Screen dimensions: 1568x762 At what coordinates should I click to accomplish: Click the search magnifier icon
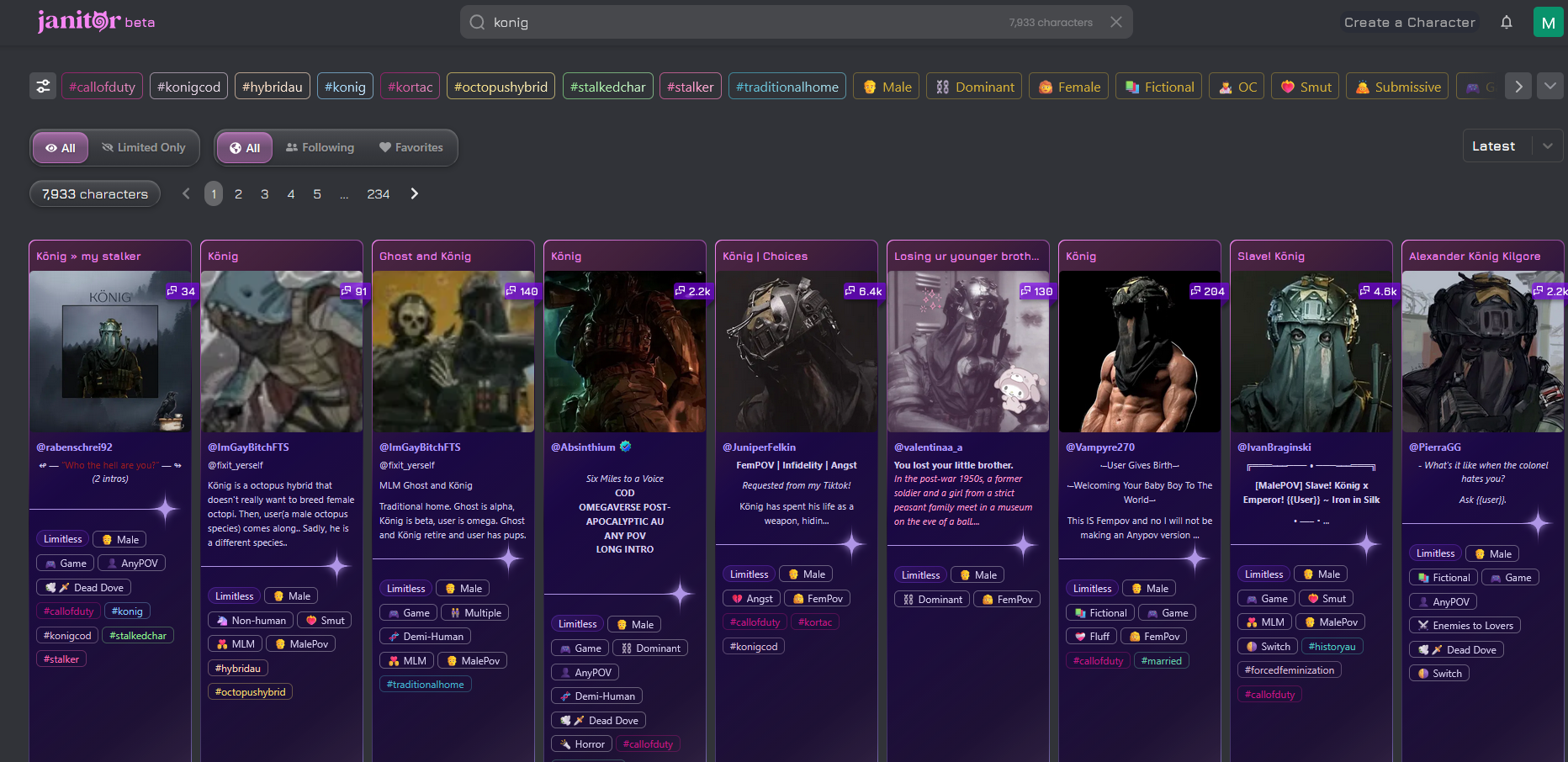[x=477, y=23]
